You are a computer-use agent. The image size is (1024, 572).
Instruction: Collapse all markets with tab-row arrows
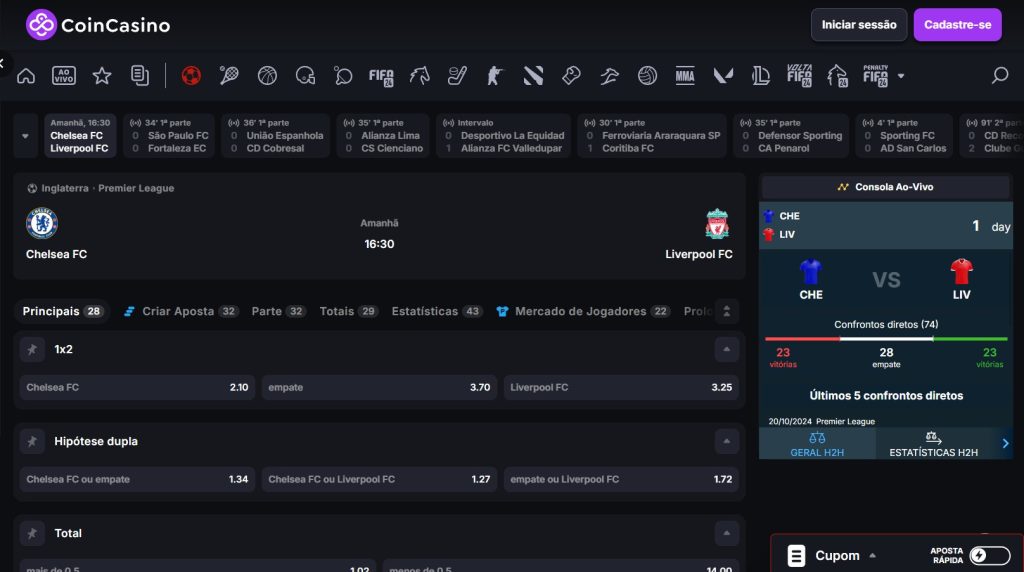(727, 311)
